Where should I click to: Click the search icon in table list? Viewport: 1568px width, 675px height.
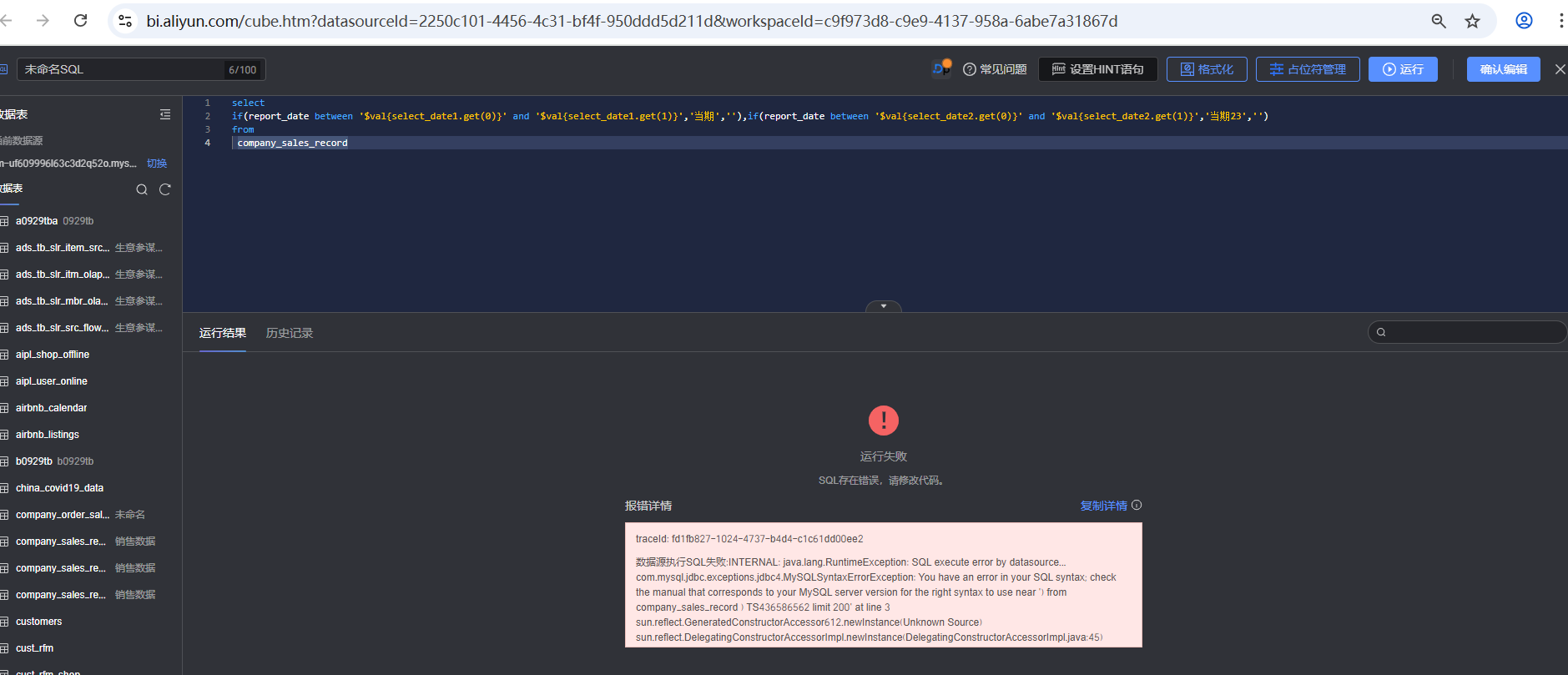point(142,189)
